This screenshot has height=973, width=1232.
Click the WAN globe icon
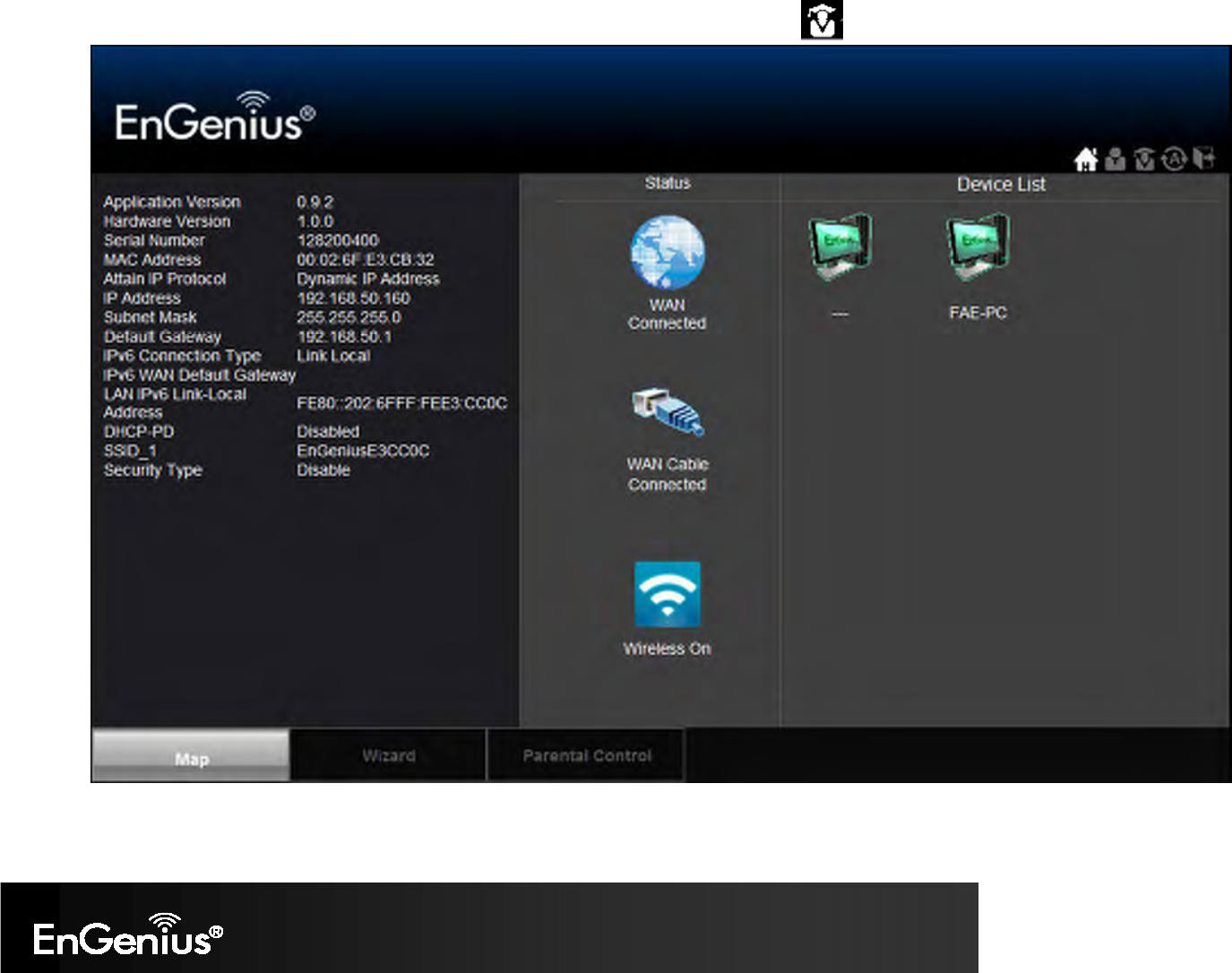(x=668, y=252)
